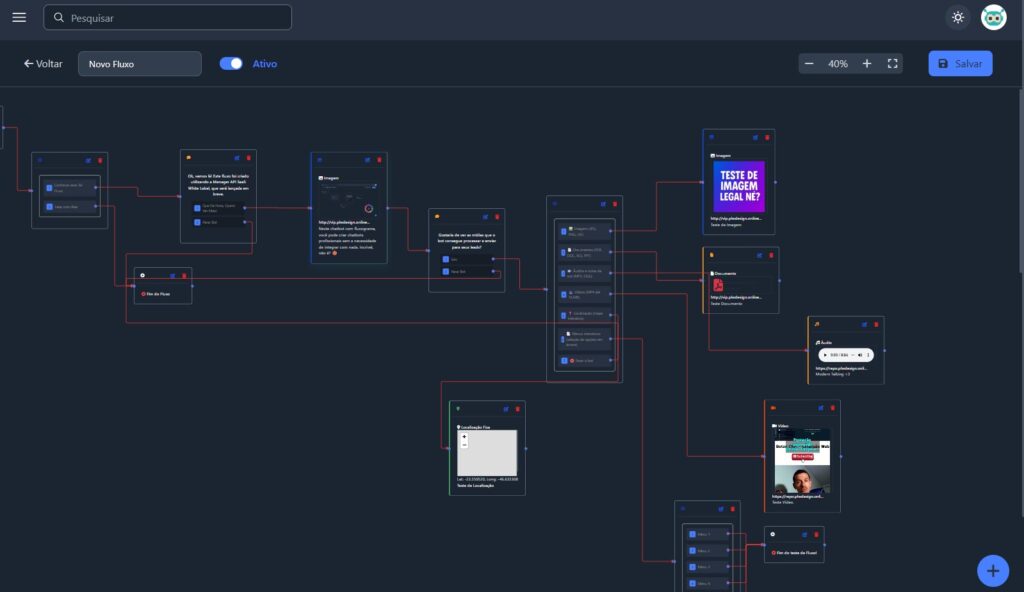
Task: Toggle the Ativo switch off
Action: 231,63
